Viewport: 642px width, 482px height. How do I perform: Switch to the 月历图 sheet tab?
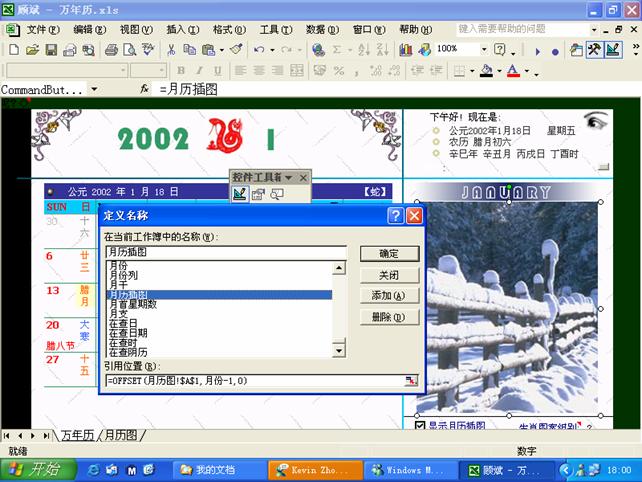tap(121, 435)
